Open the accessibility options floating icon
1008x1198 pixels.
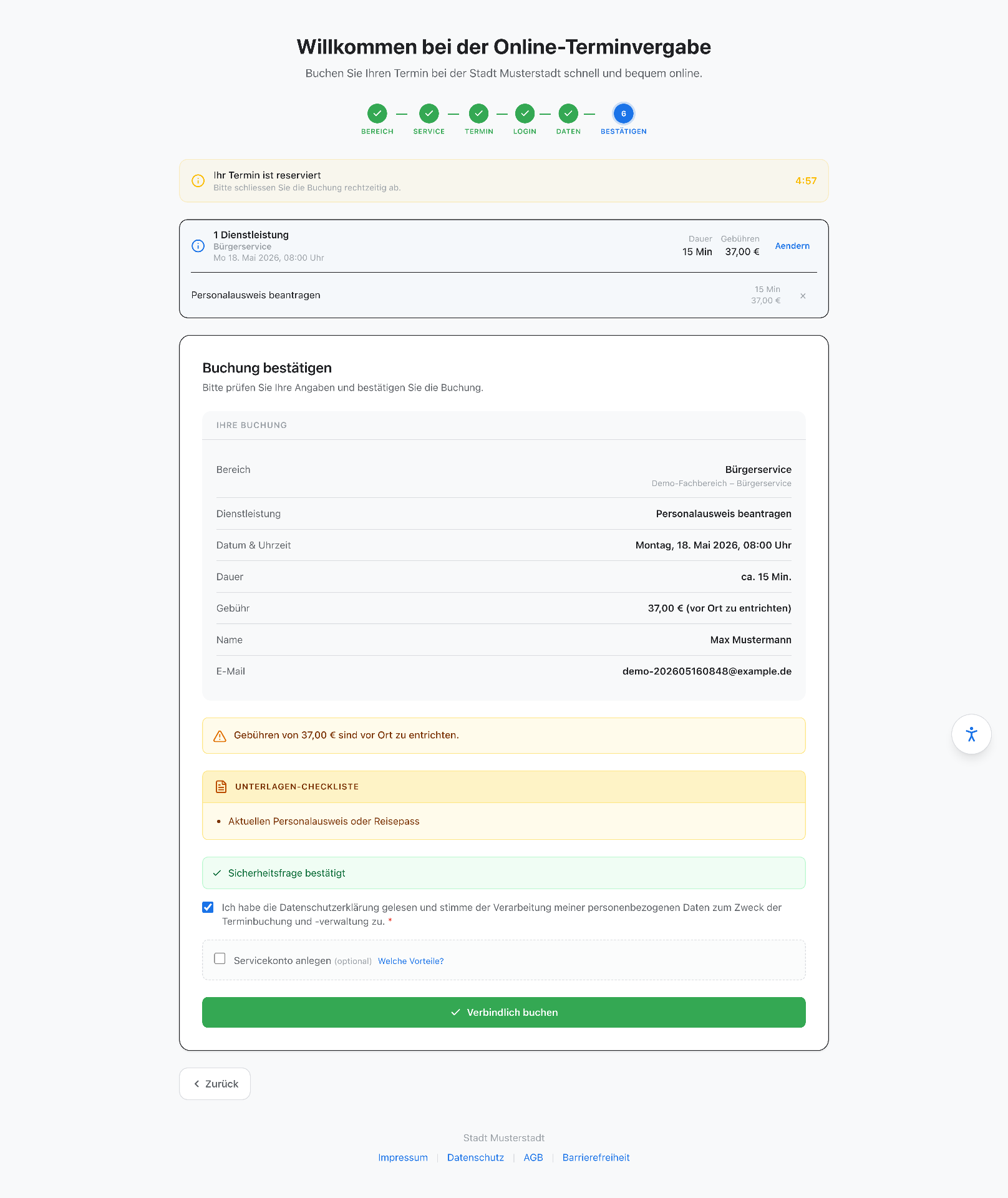971,734
